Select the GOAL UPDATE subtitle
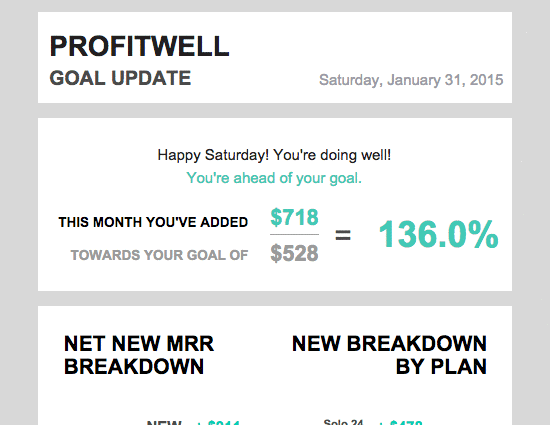Image resolution: width=550 pixels, height=425 pixels. (x=120, y=78)
